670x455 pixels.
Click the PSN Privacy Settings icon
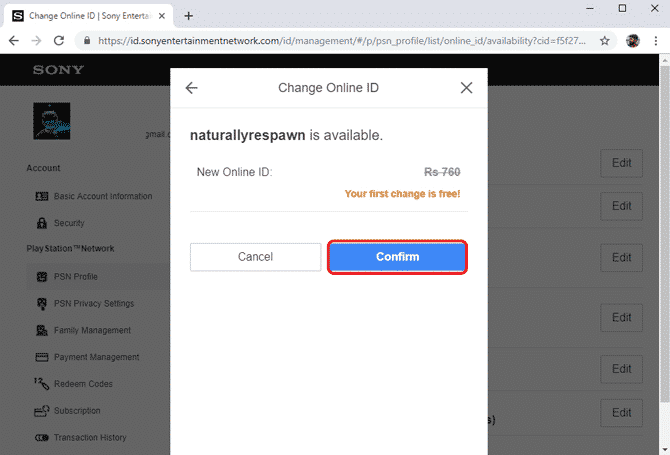[x=41, y=304]
